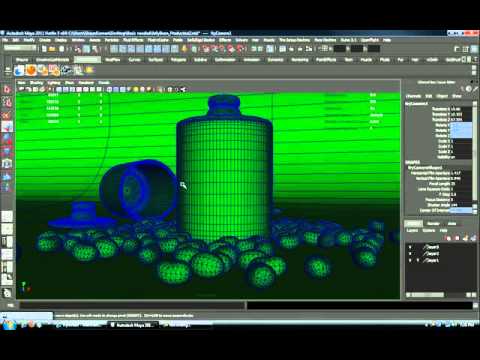This screenshot has width=480, height=360.
Task: Click Select Camera icon in viewport toolbar
Action: click(x=22, y=89)
